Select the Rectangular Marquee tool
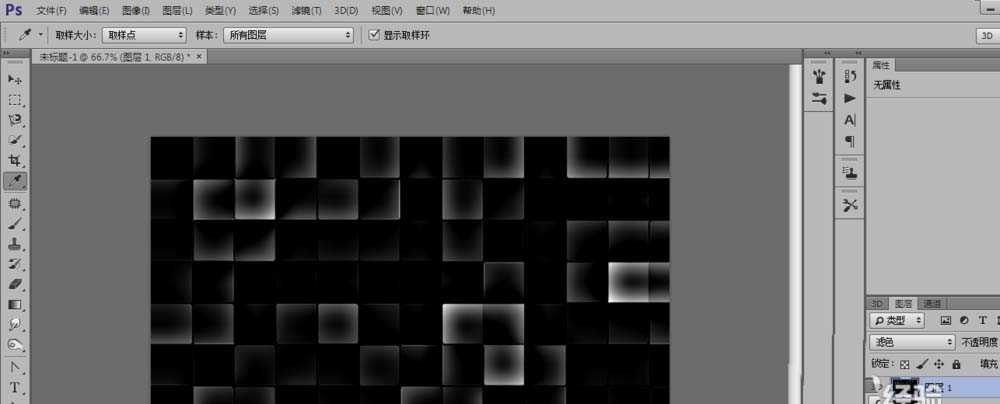1000x404 pixels. pyautogui.click(x=15, y=100)
